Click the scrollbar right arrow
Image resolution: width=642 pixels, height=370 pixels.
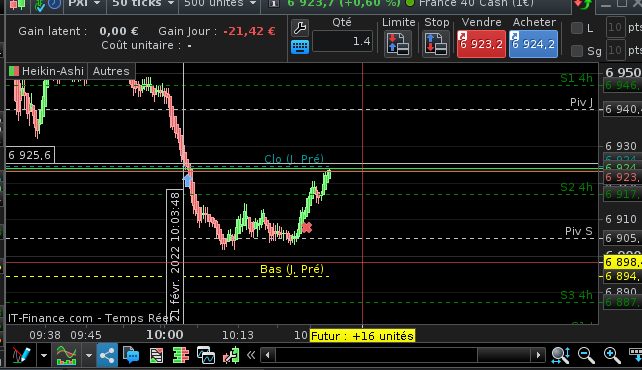click(538, 355)
